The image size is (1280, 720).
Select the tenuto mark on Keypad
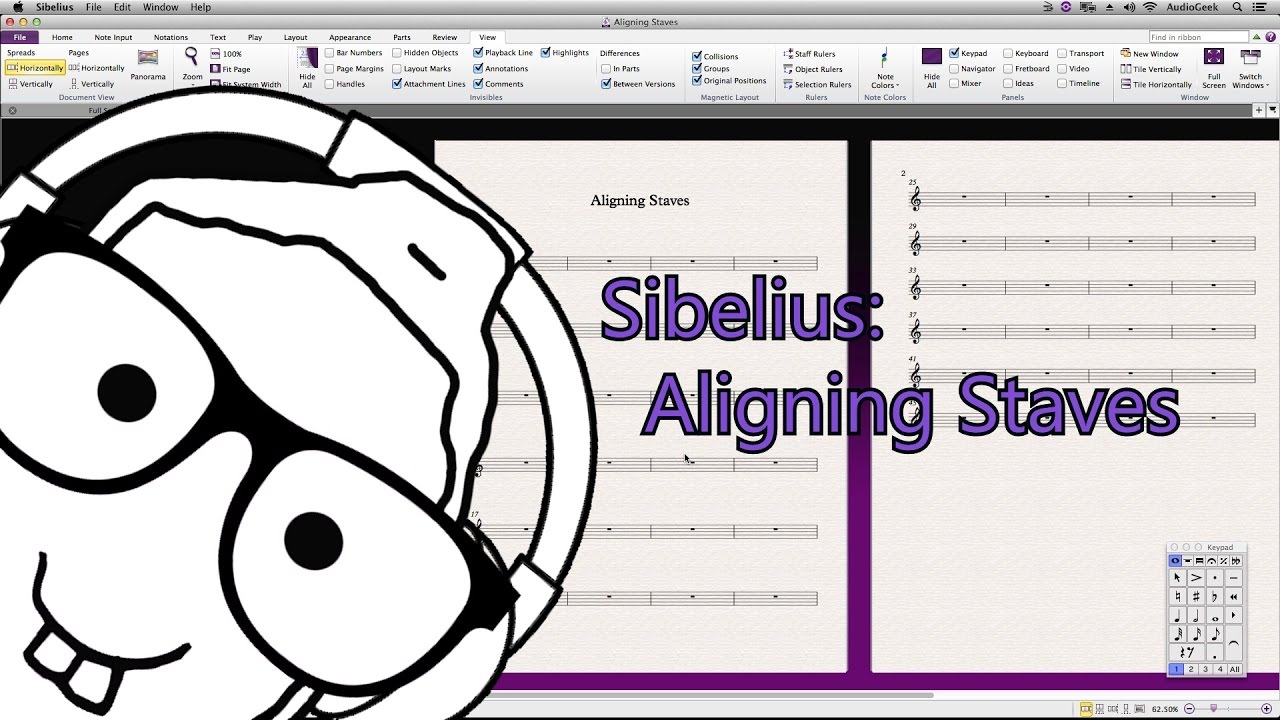click(1234, 578)
